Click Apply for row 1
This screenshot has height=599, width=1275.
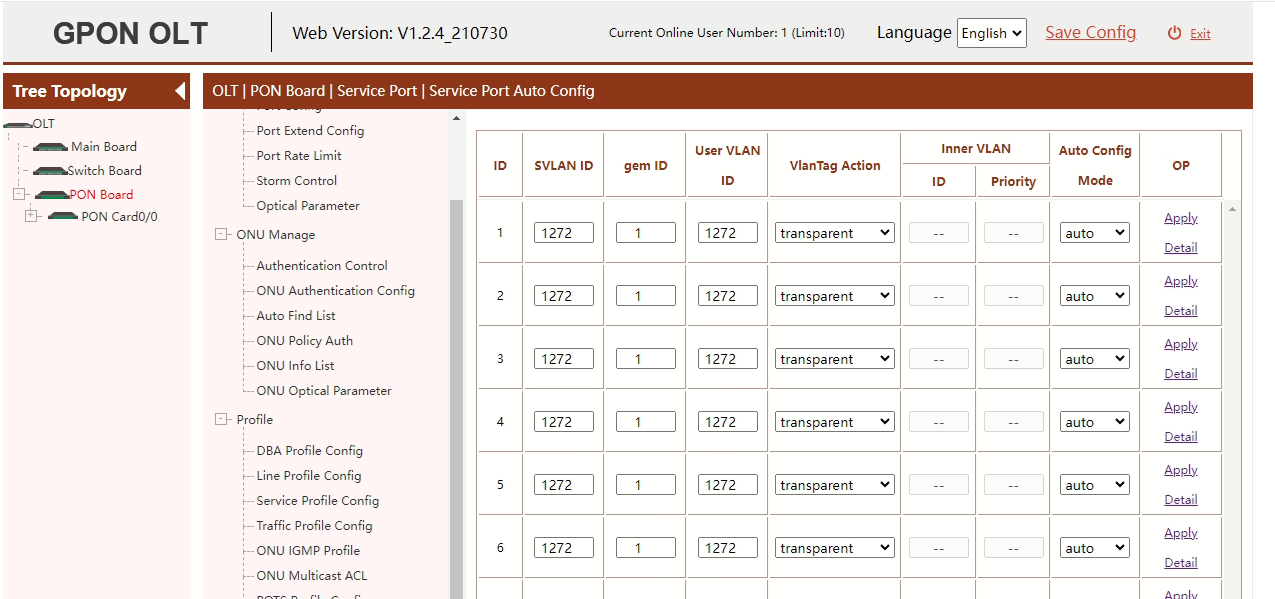(x=1181, y=218)
